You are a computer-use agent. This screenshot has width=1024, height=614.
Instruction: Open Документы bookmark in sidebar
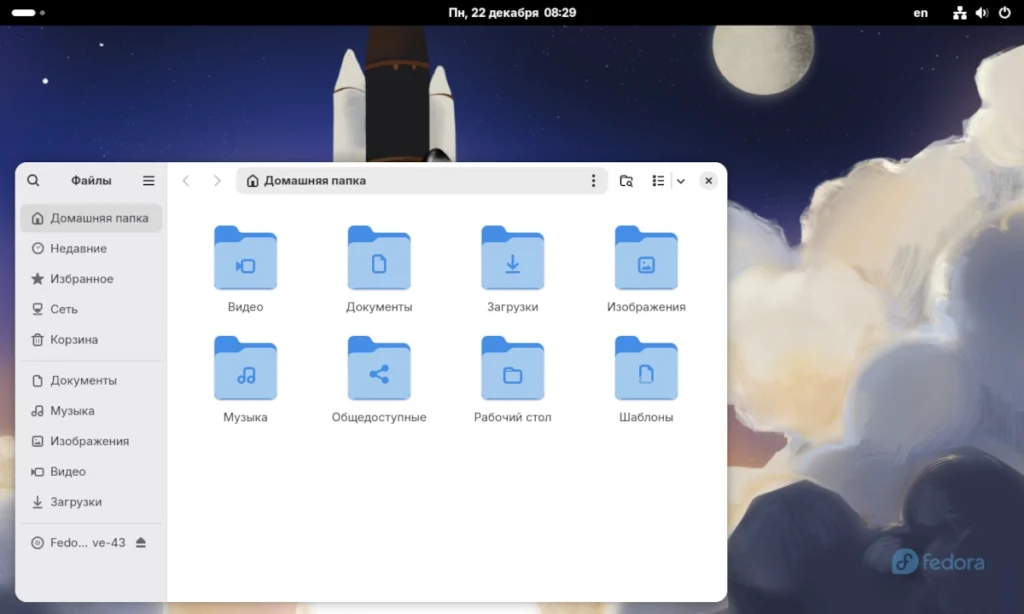point(91,380)
